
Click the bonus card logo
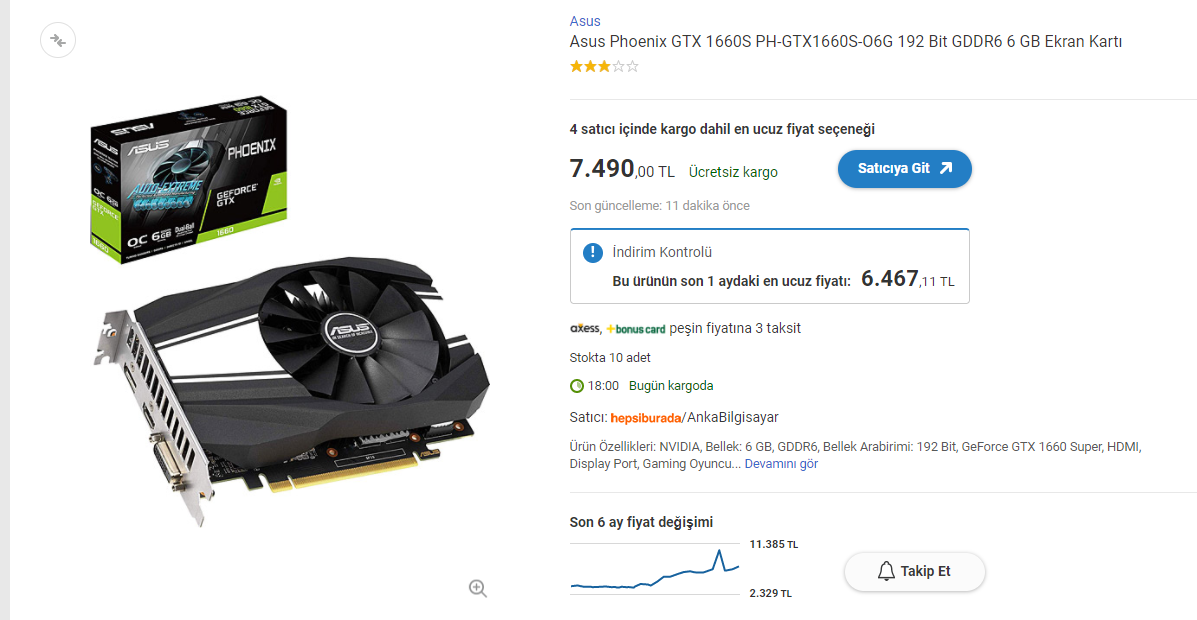636,329
